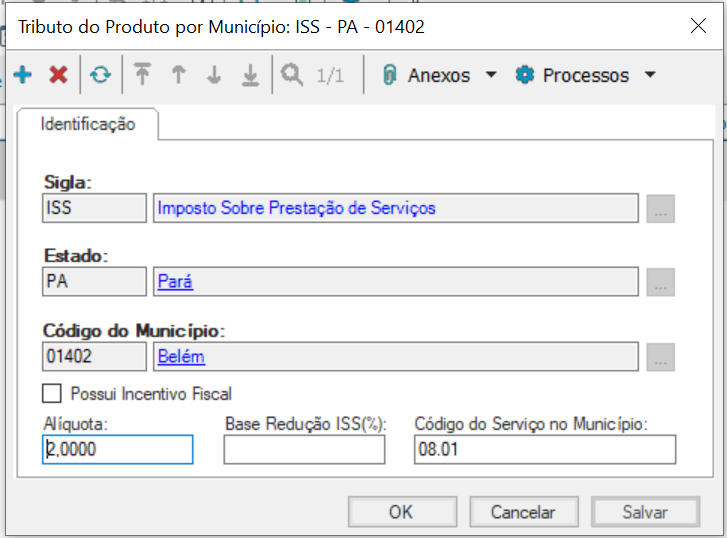This screenshot has height=538, width=727.
Task: Go to next record down arrow
Action: coord(214,75)
